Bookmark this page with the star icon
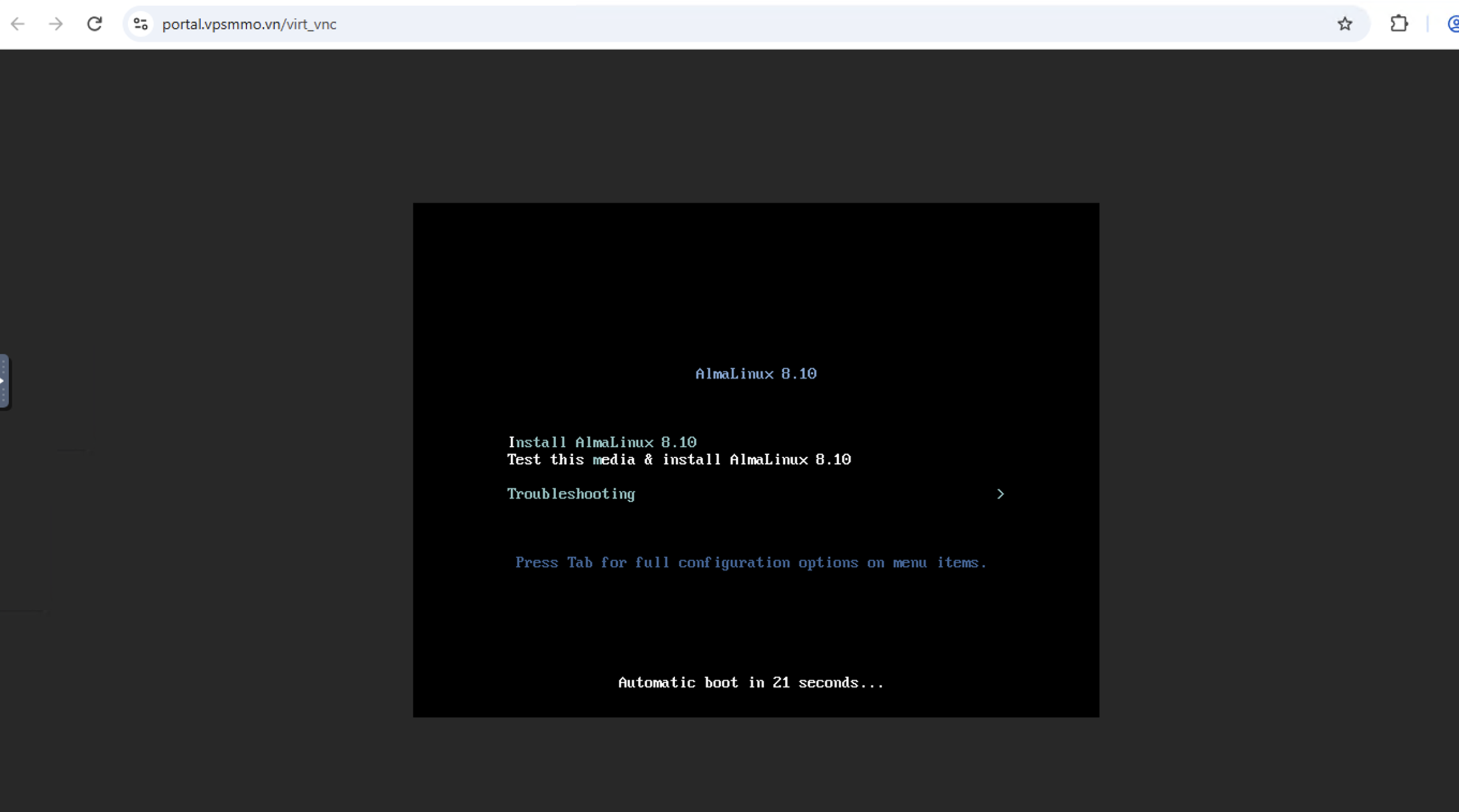This screenshot has width=1459, height=812. [1345, 24]
